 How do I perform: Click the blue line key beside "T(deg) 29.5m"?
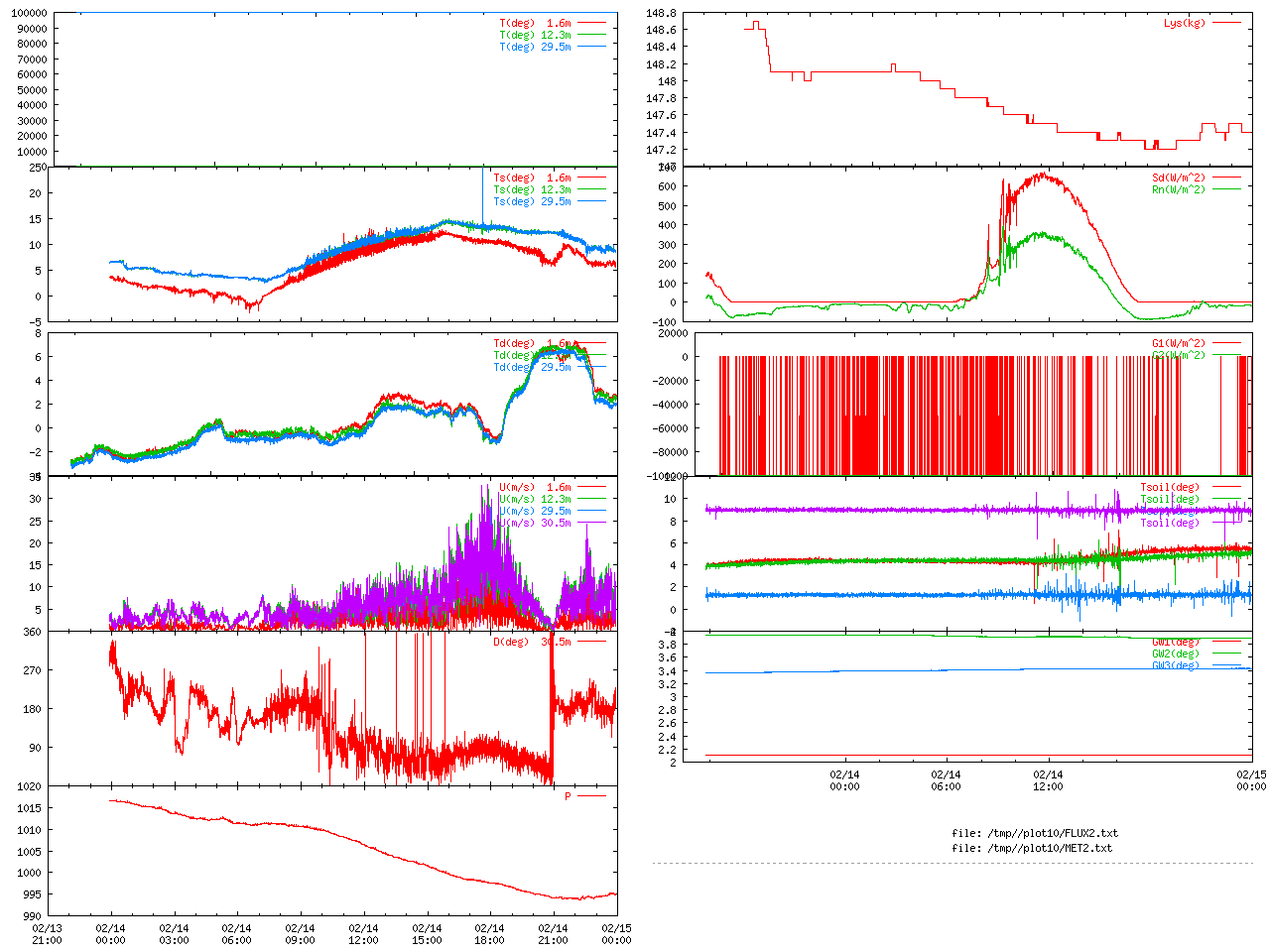591,47
